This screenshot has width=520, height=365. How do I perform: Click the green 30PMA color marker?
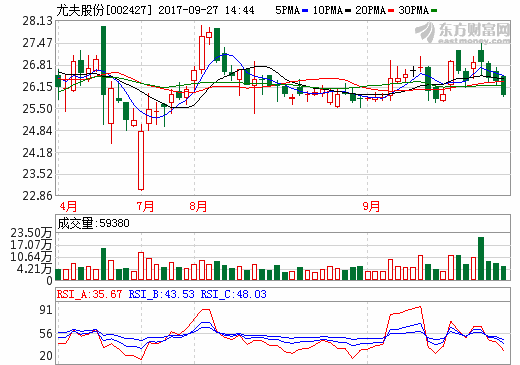click(x=434, y=11)
